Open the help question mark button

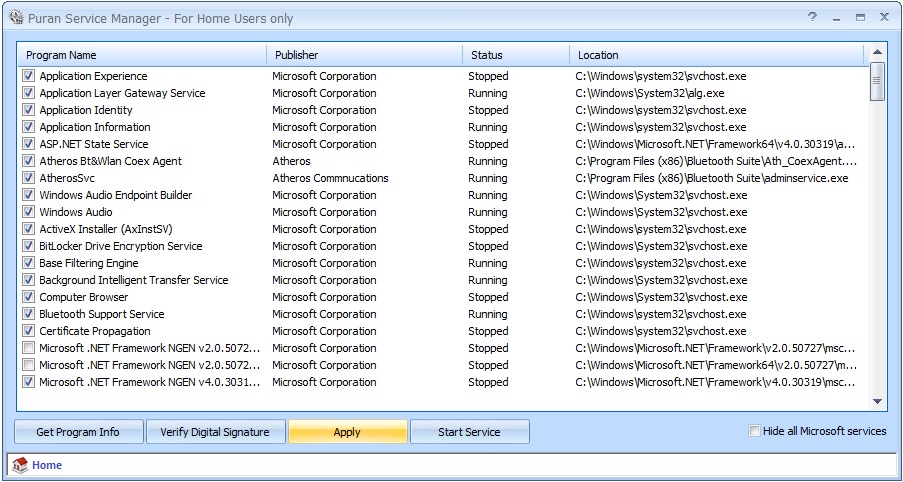(813, 17)
